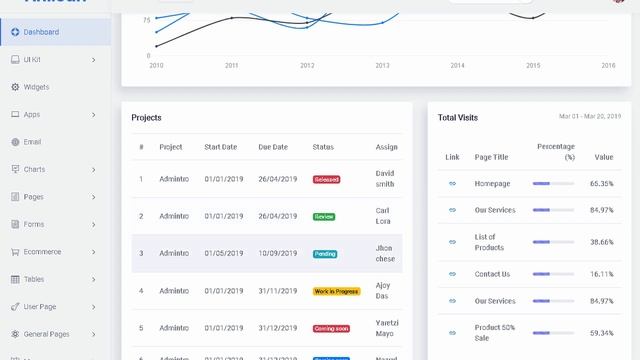Image resolution: width=640 pixels, height=360 pixels.
Task: Click the 10/09/2019 due date cell
Action: point(278,253)
